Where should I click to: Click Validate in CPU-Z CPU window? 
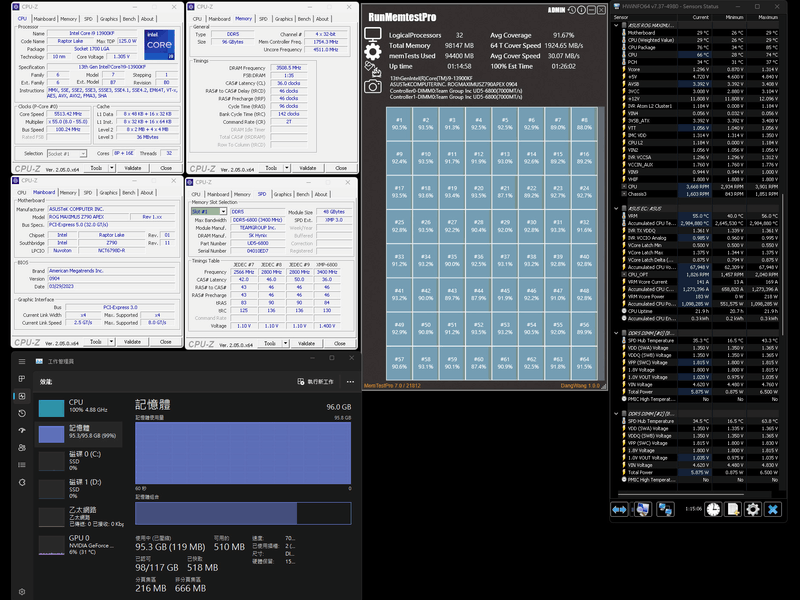coord(133,168)
